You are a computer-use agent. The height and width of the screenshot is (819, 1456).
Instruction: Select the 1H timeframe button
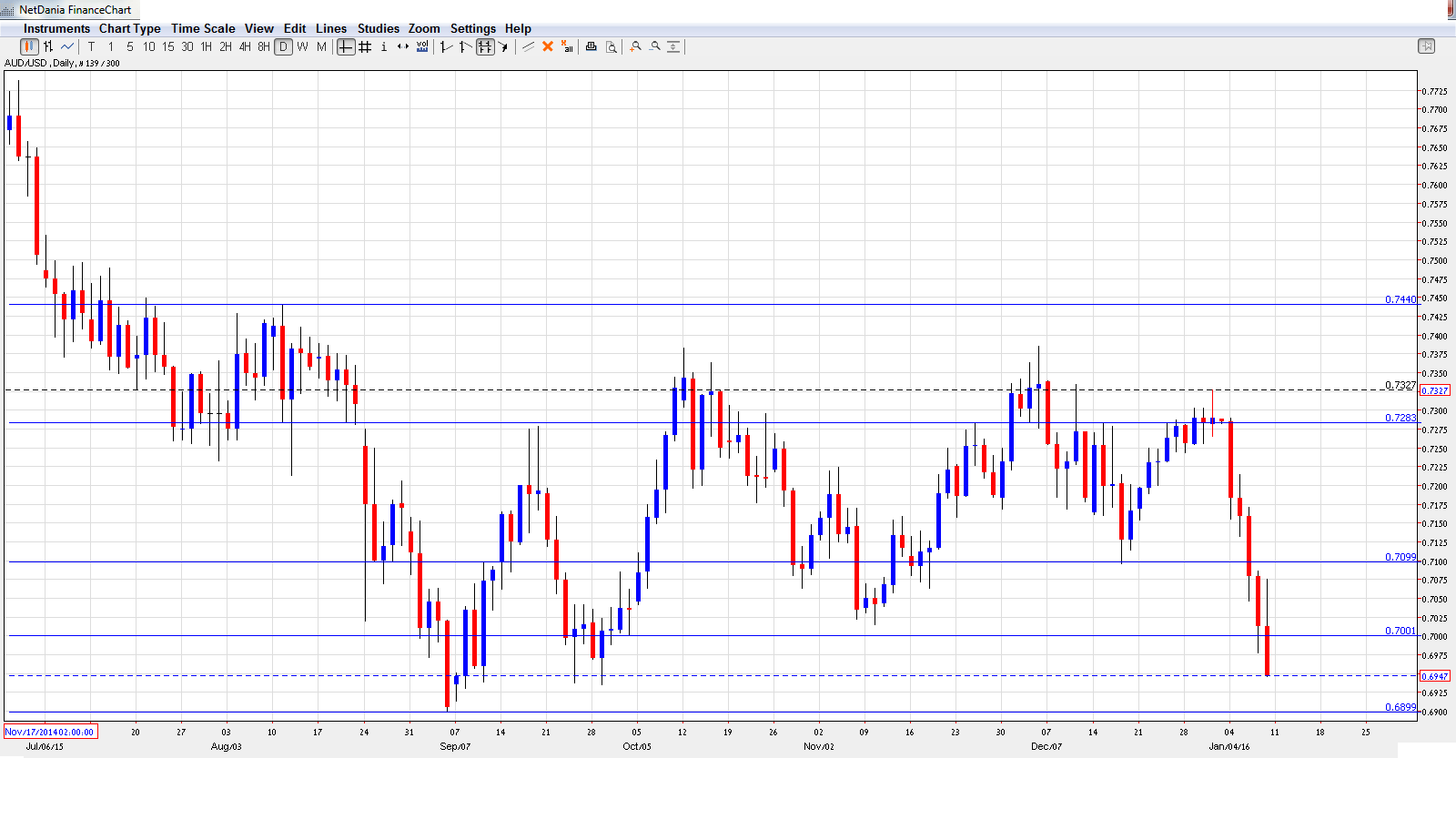[207, 46]
